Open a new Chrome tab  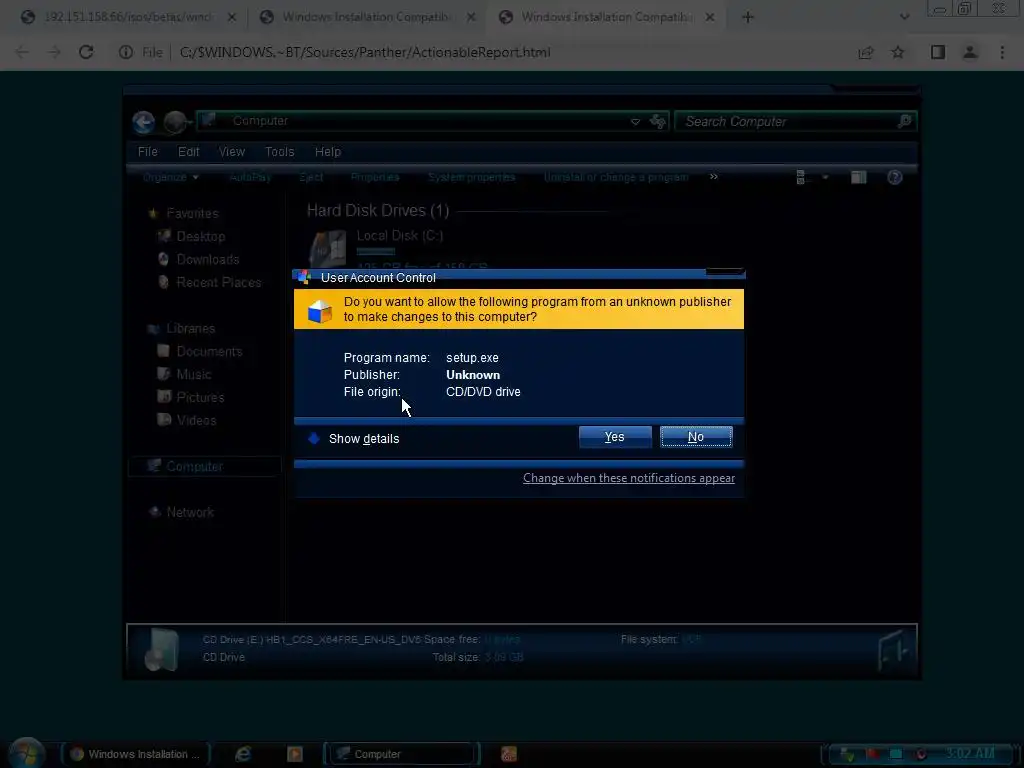click(748, 18)
